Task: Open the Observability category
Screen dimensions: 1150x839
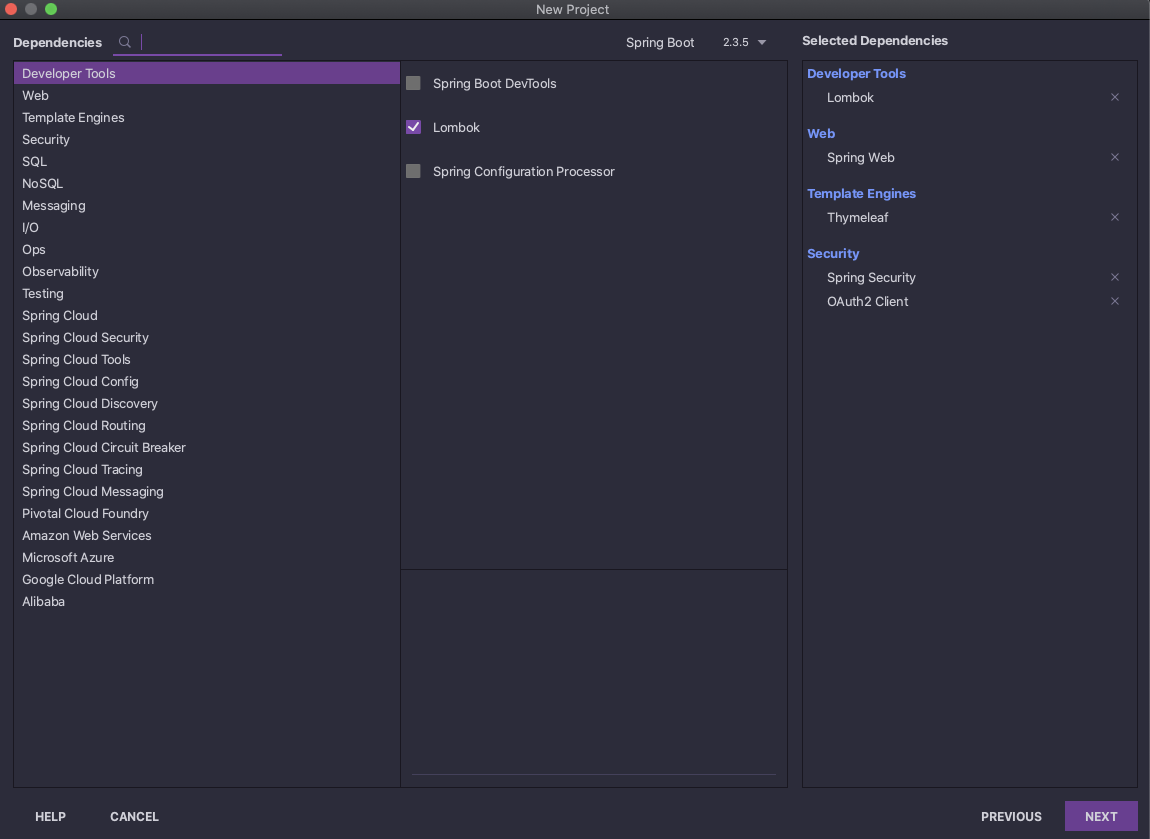Action: click(x=207, y=271)
